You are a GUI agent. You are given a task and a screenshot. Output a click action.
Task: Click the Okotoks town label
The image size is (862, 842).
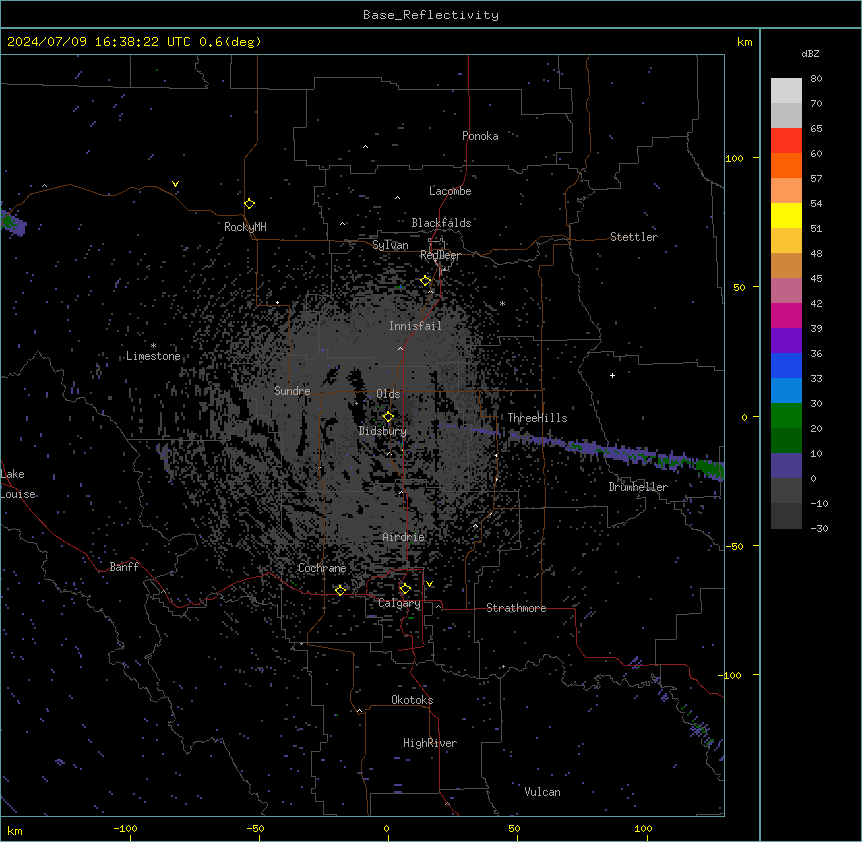pos(412,700)
